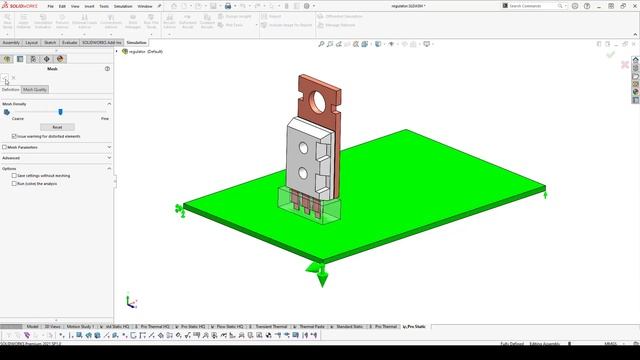640x360 pixels.
Task: Open dropdown arrow next to Print icon
Action: 235,6
